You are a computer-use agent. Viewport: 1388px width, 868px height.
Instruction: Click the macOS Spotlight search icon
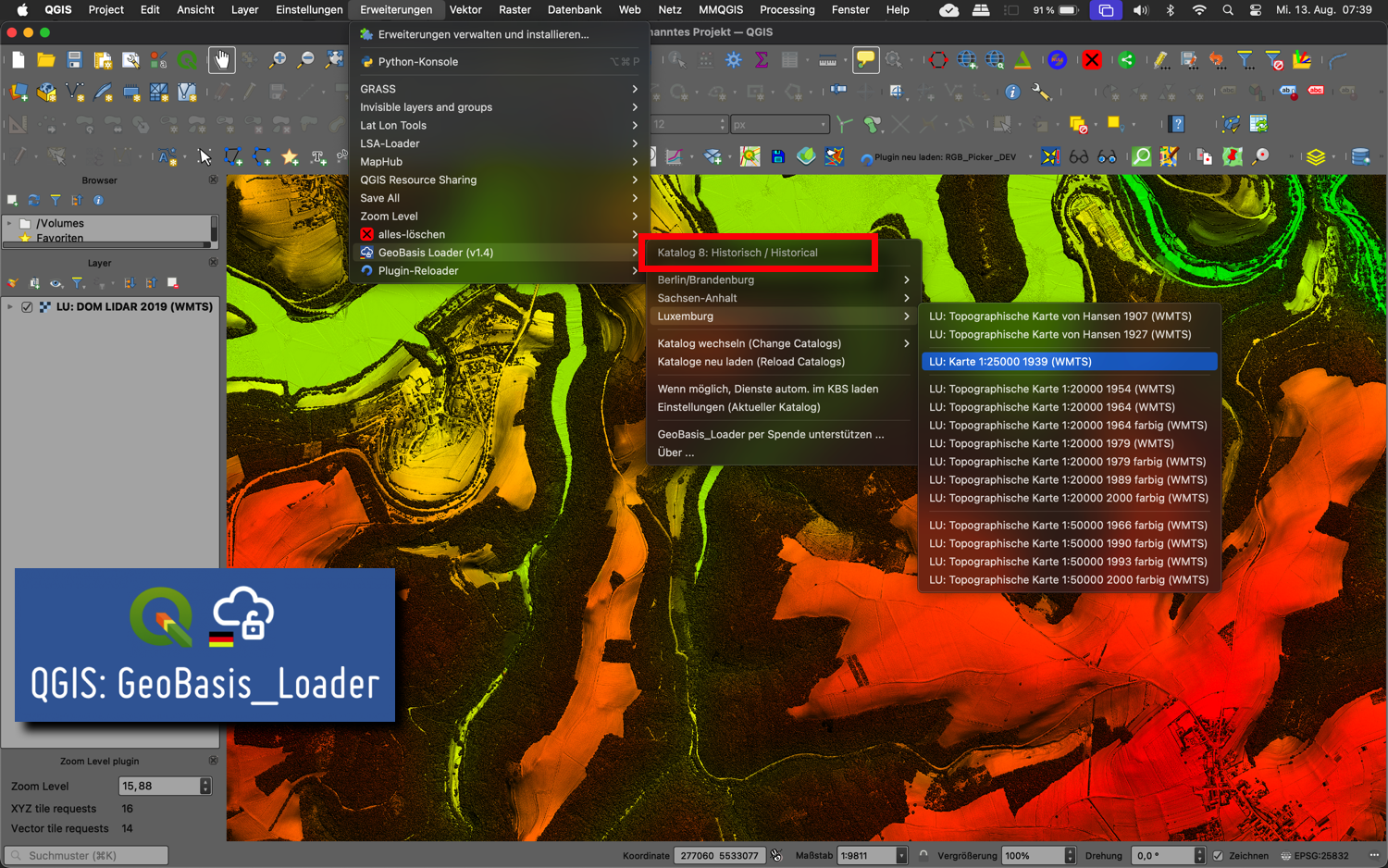pos(1227,9)
